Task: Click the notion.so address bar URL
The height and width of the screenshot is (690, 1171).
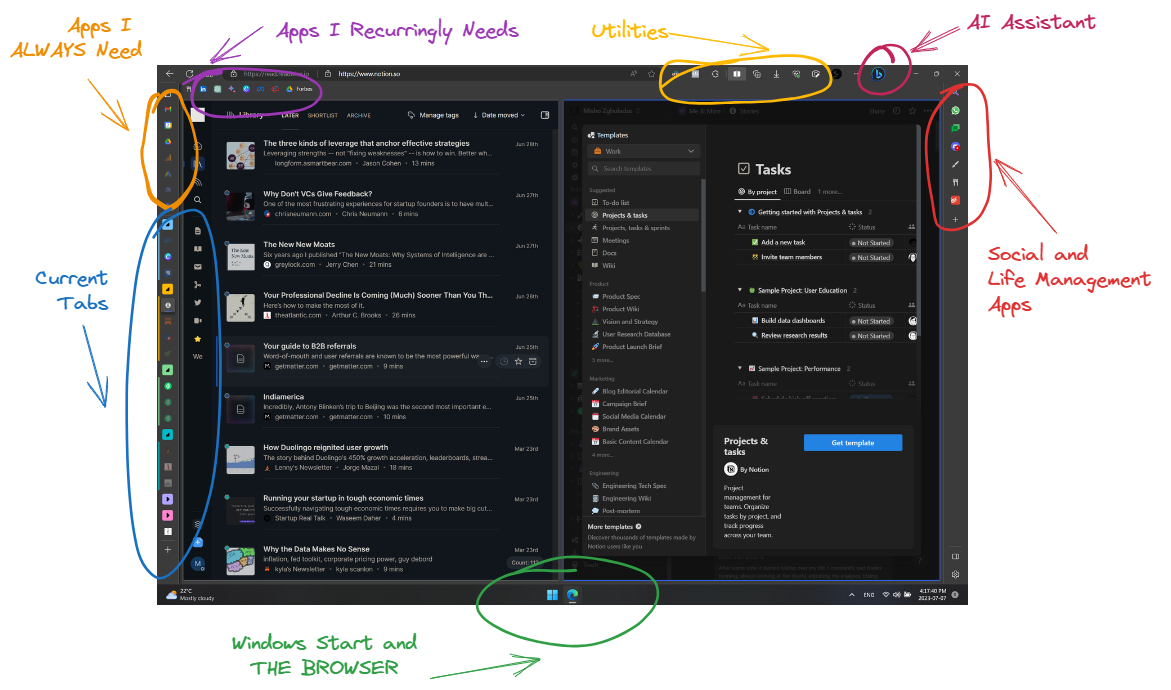Action: click(369, 74)
